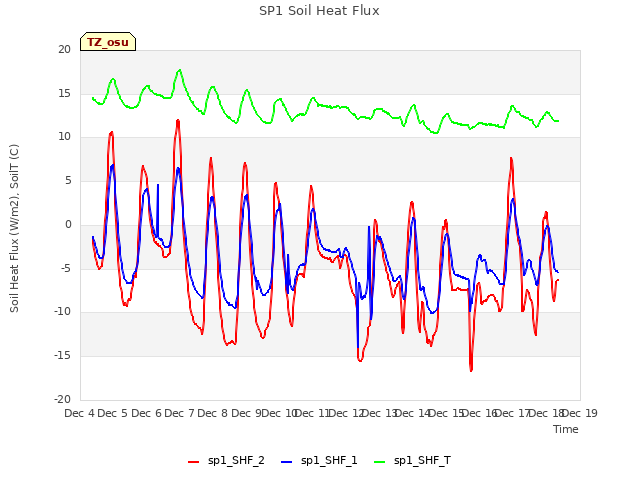
Task: Click the y-axis value 0
Action: click(68, 224)
